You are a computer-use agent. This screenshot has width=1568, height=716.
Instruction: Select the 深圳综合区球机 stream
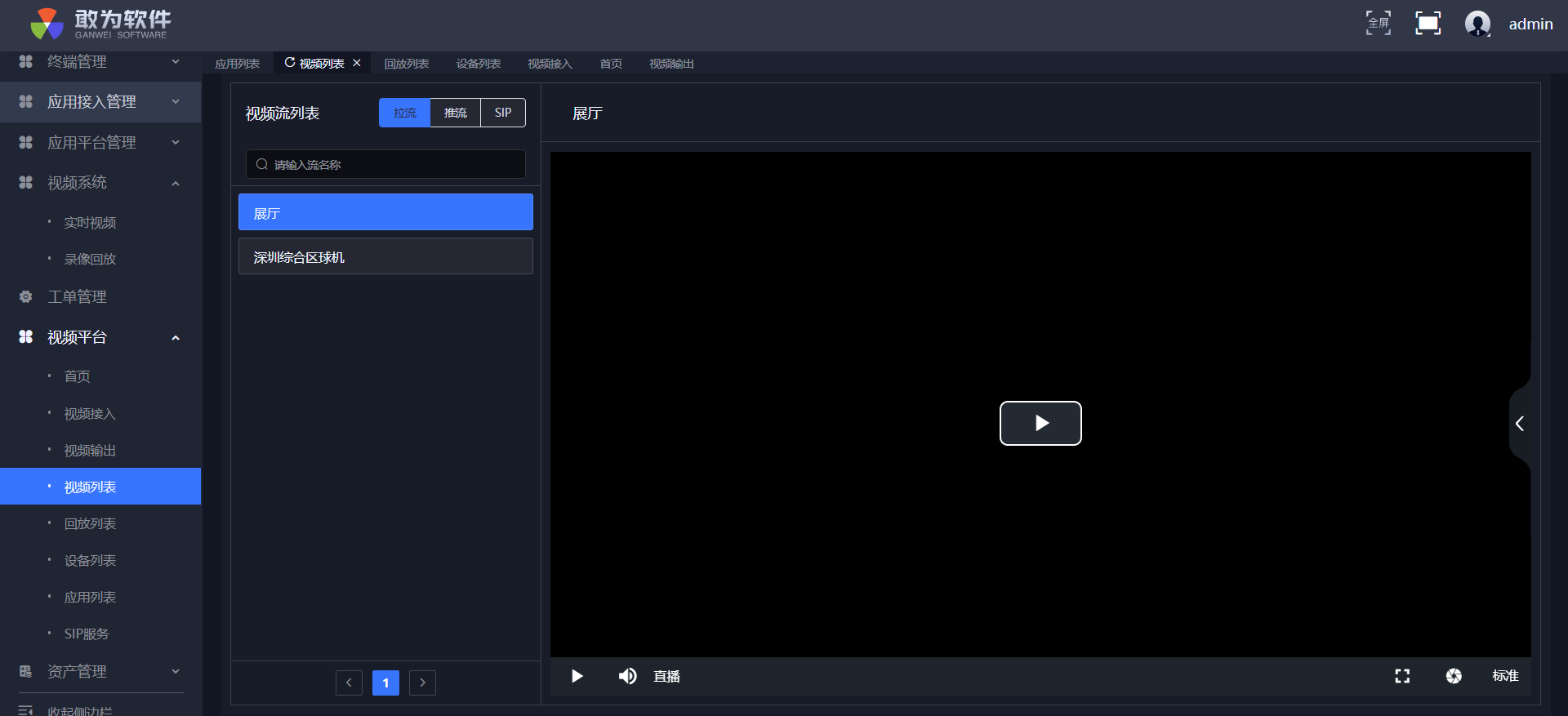pos(385,257)
